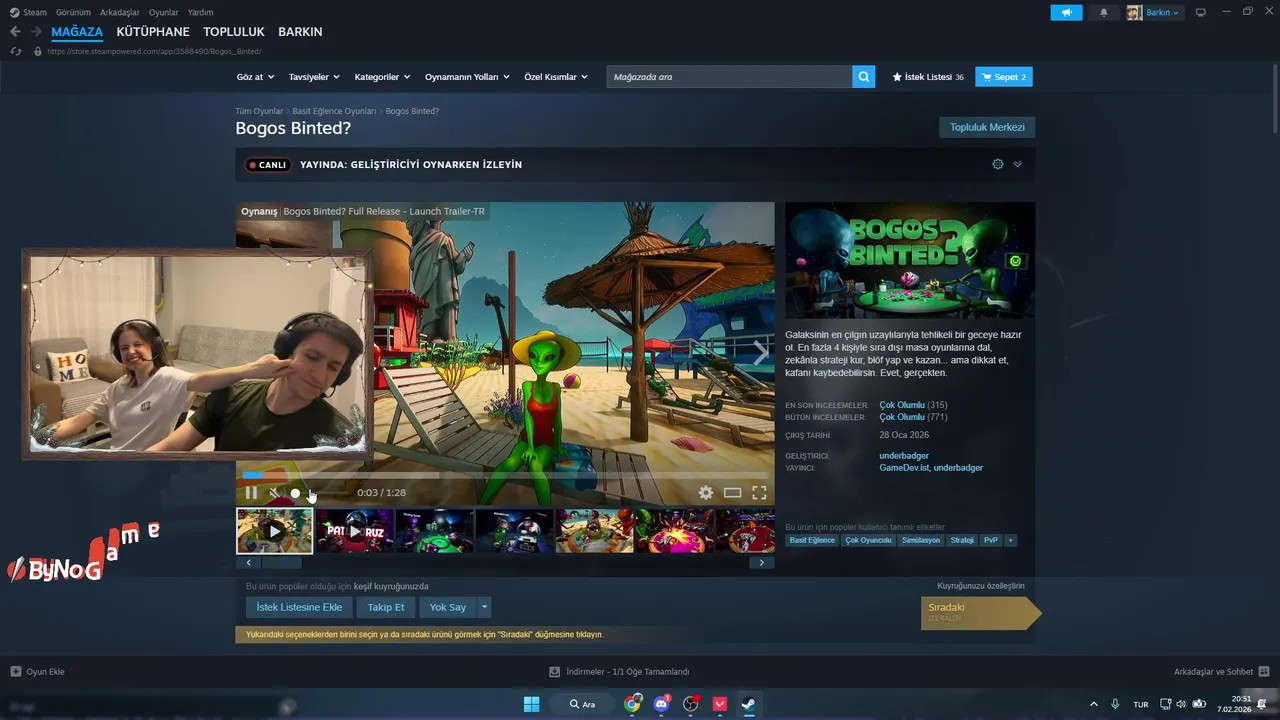Open Chrome from the taskbar
Viewport: 1280px width, 720px height.
coord(632,704)
